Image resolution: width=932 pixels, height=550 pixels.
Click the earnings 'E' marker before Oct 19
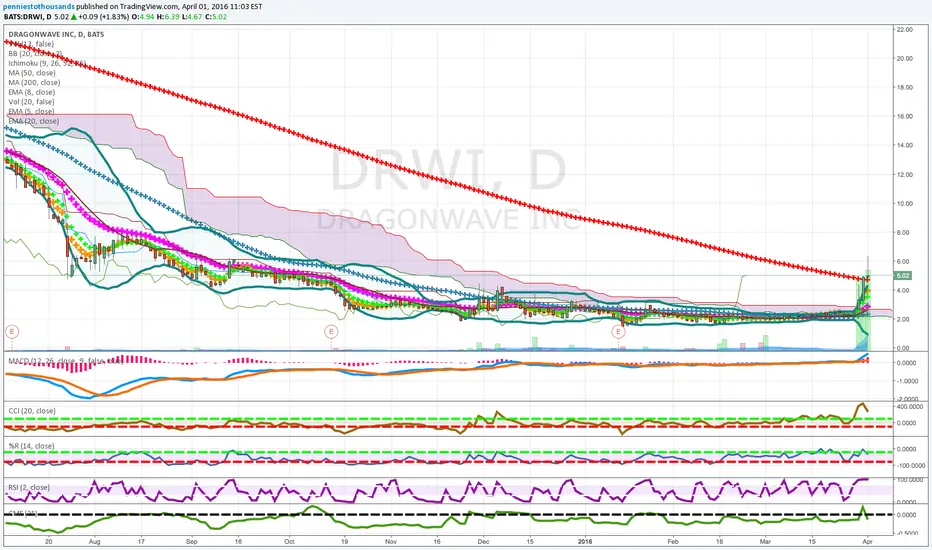(x=330, y=332)
